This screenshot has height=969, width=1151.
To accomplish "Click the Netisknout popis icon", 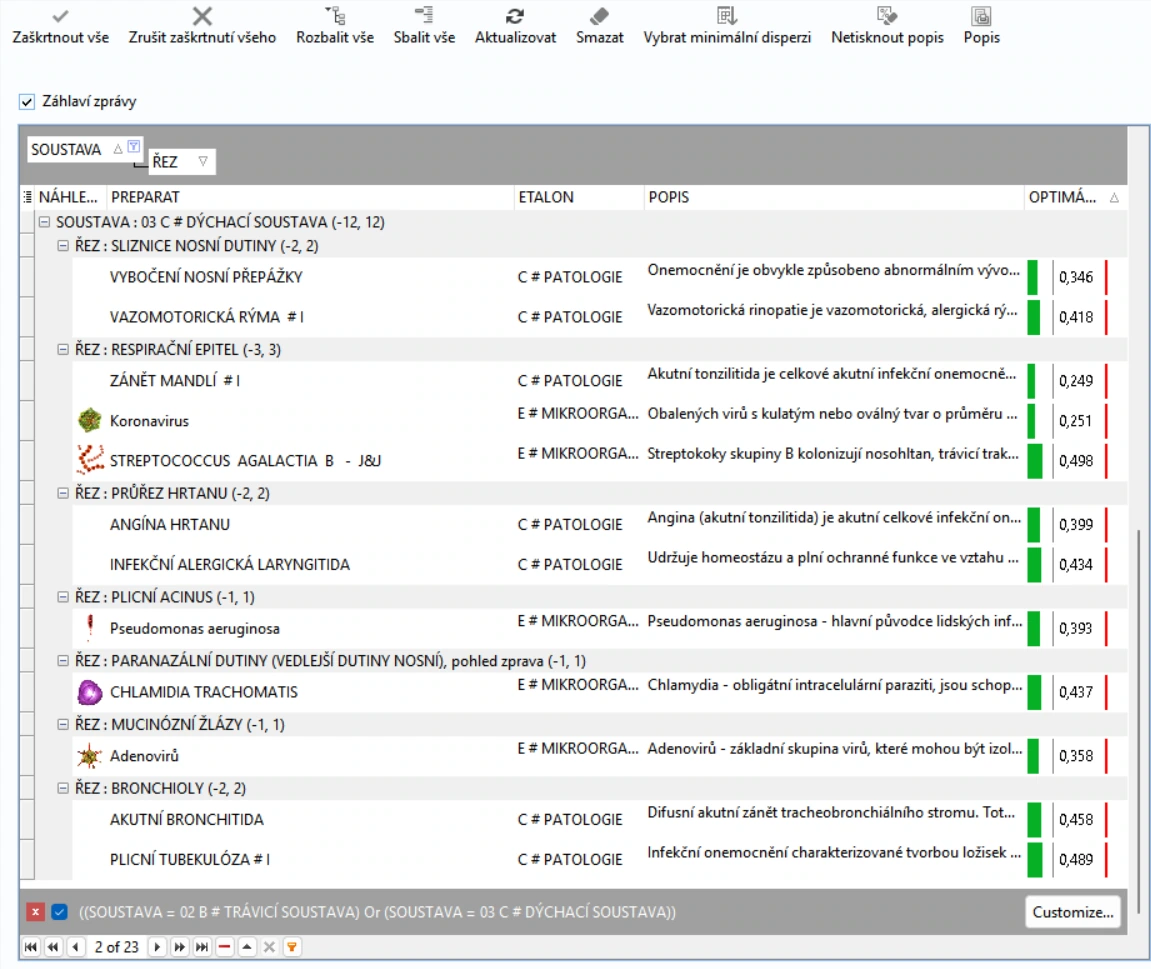I will pos(887,15).
